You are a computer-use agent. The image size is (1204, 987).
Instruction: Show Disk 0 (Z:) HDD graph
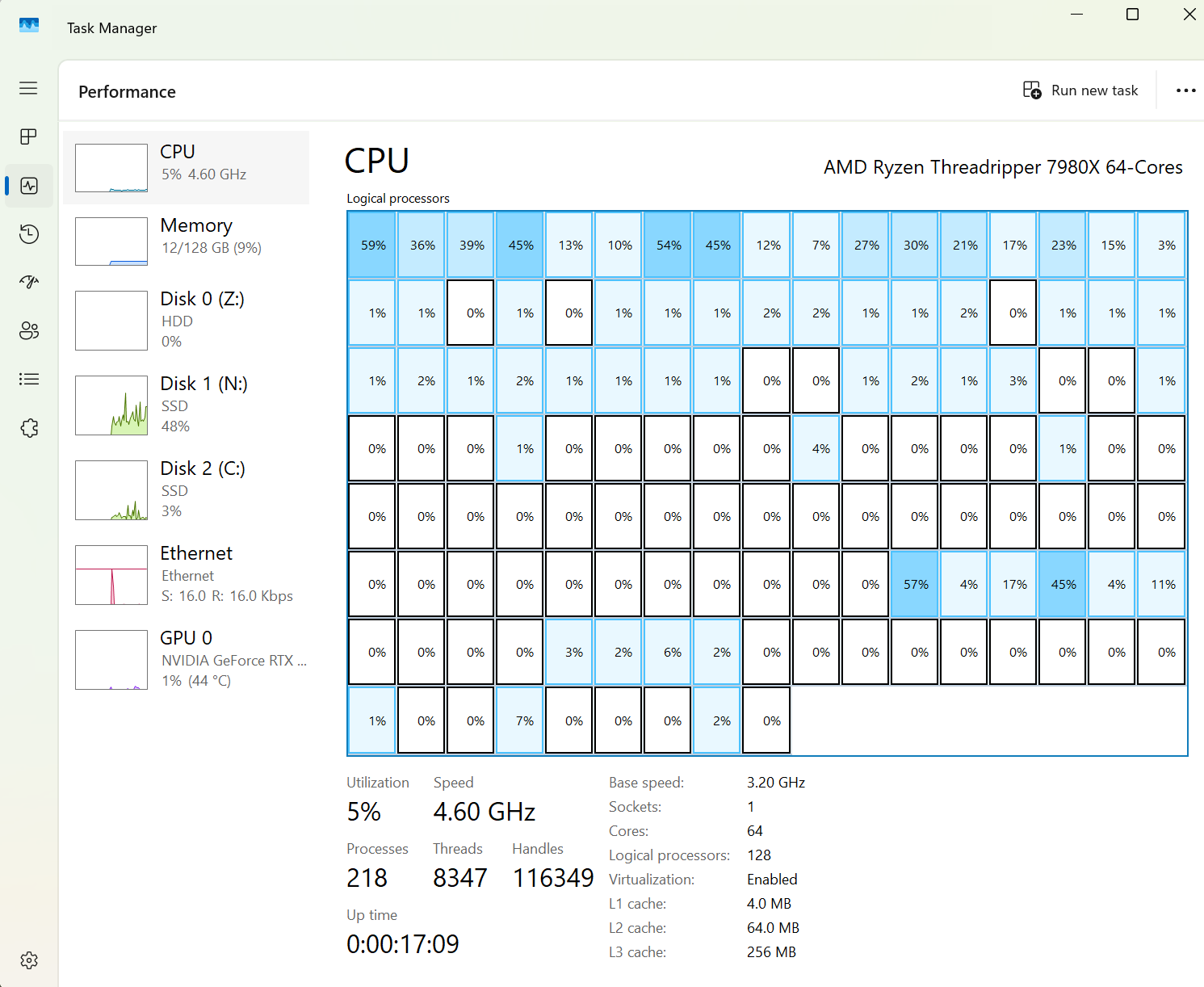(187, 320)
